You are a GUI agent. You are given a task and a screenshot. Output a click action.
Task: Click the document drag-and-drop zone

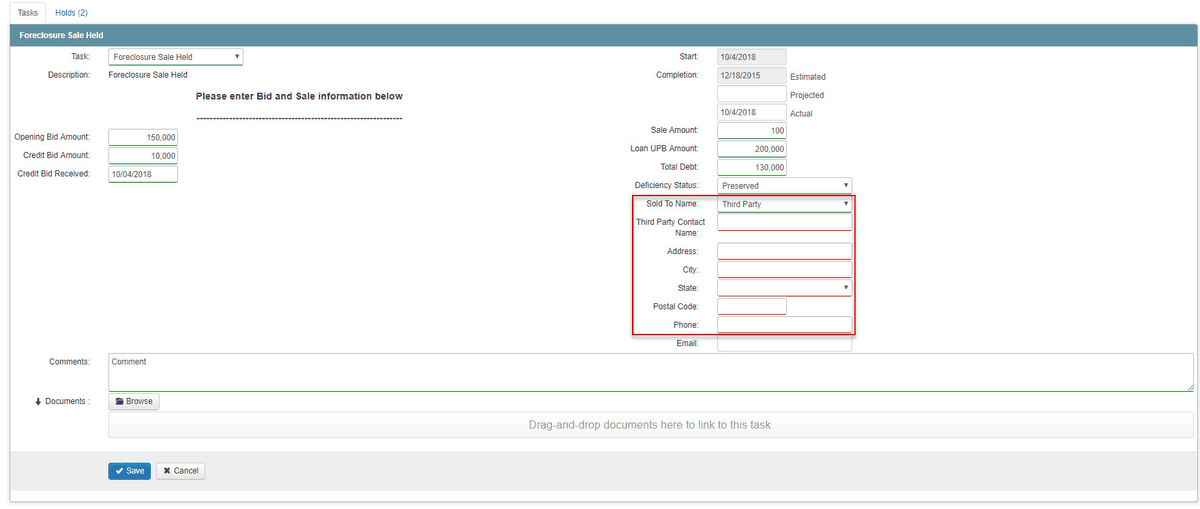click(x=651, y=425)
